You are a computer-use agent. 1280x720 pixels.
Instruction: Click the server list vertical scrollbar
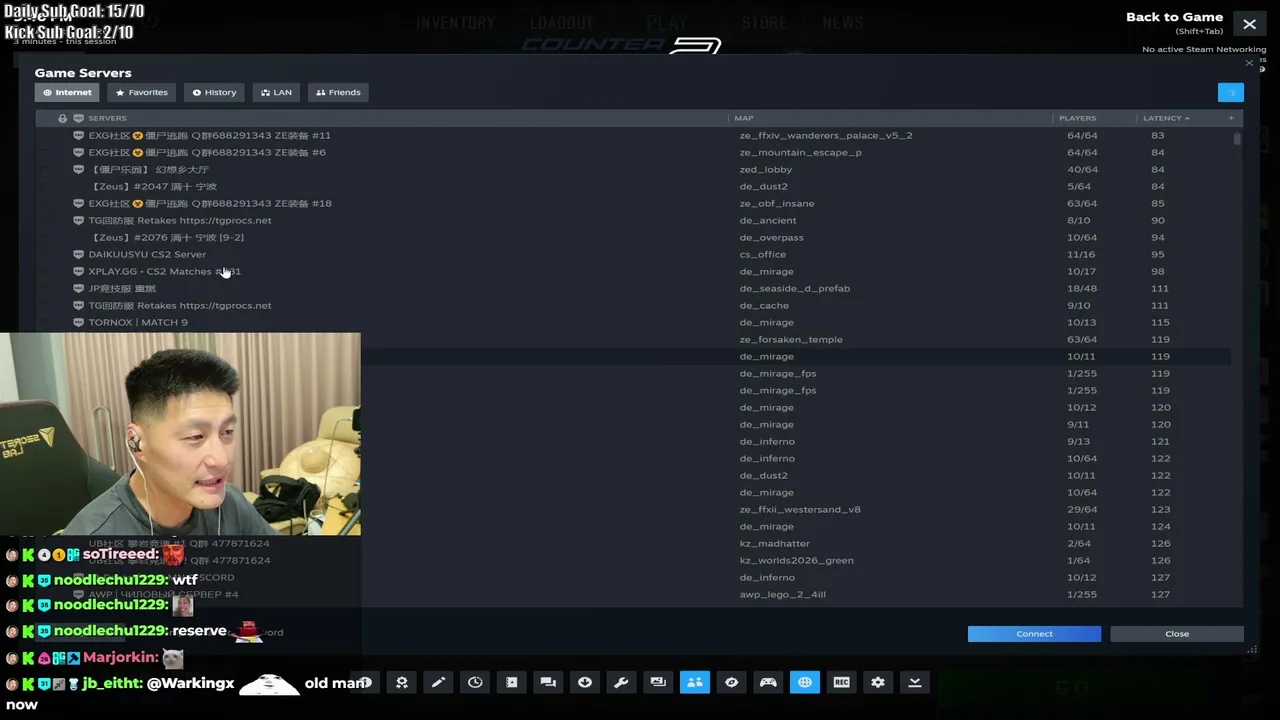1237,139
